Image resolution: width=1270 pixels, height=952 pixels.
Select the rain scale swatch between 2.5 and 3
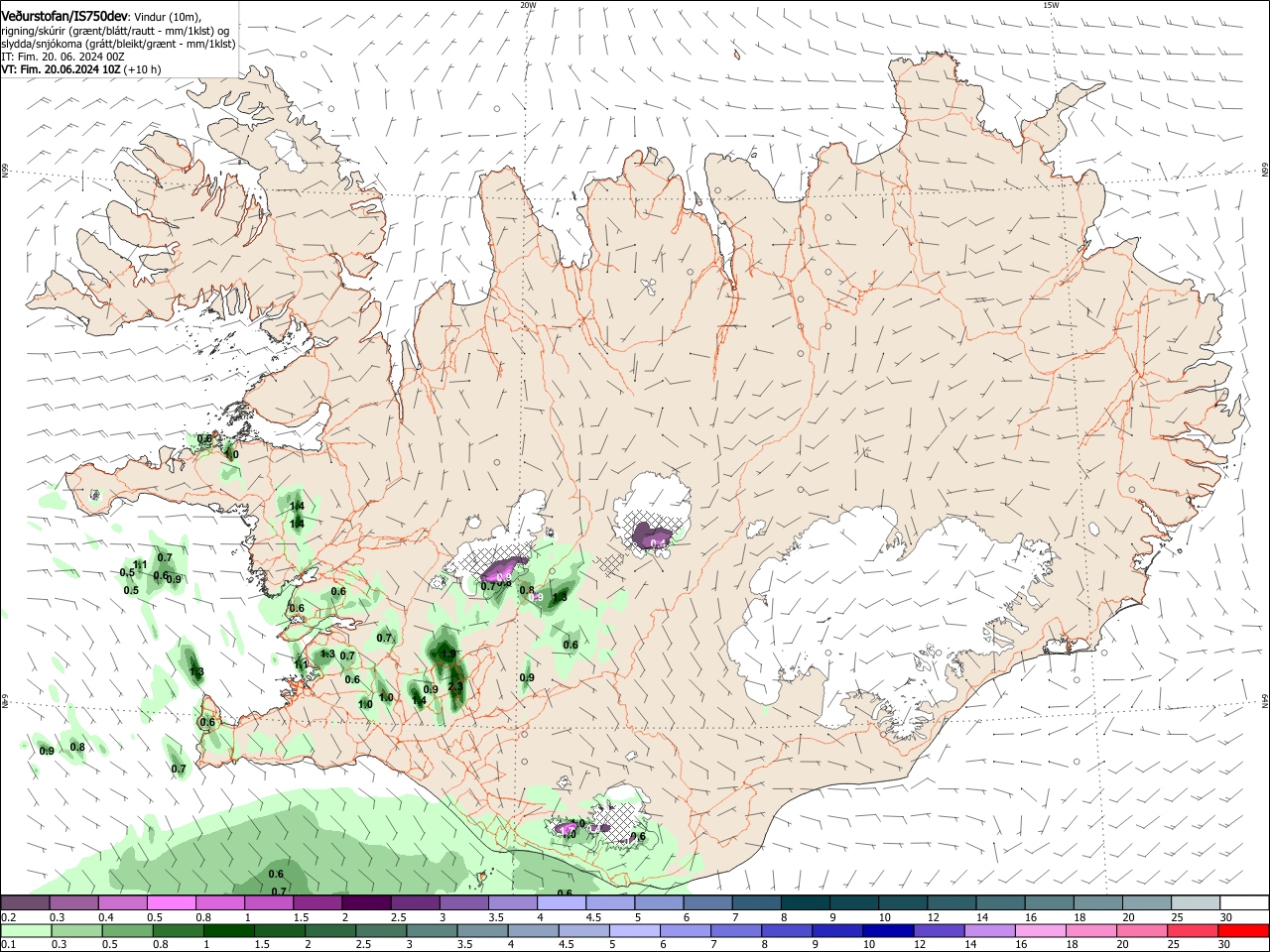point(381,931)
